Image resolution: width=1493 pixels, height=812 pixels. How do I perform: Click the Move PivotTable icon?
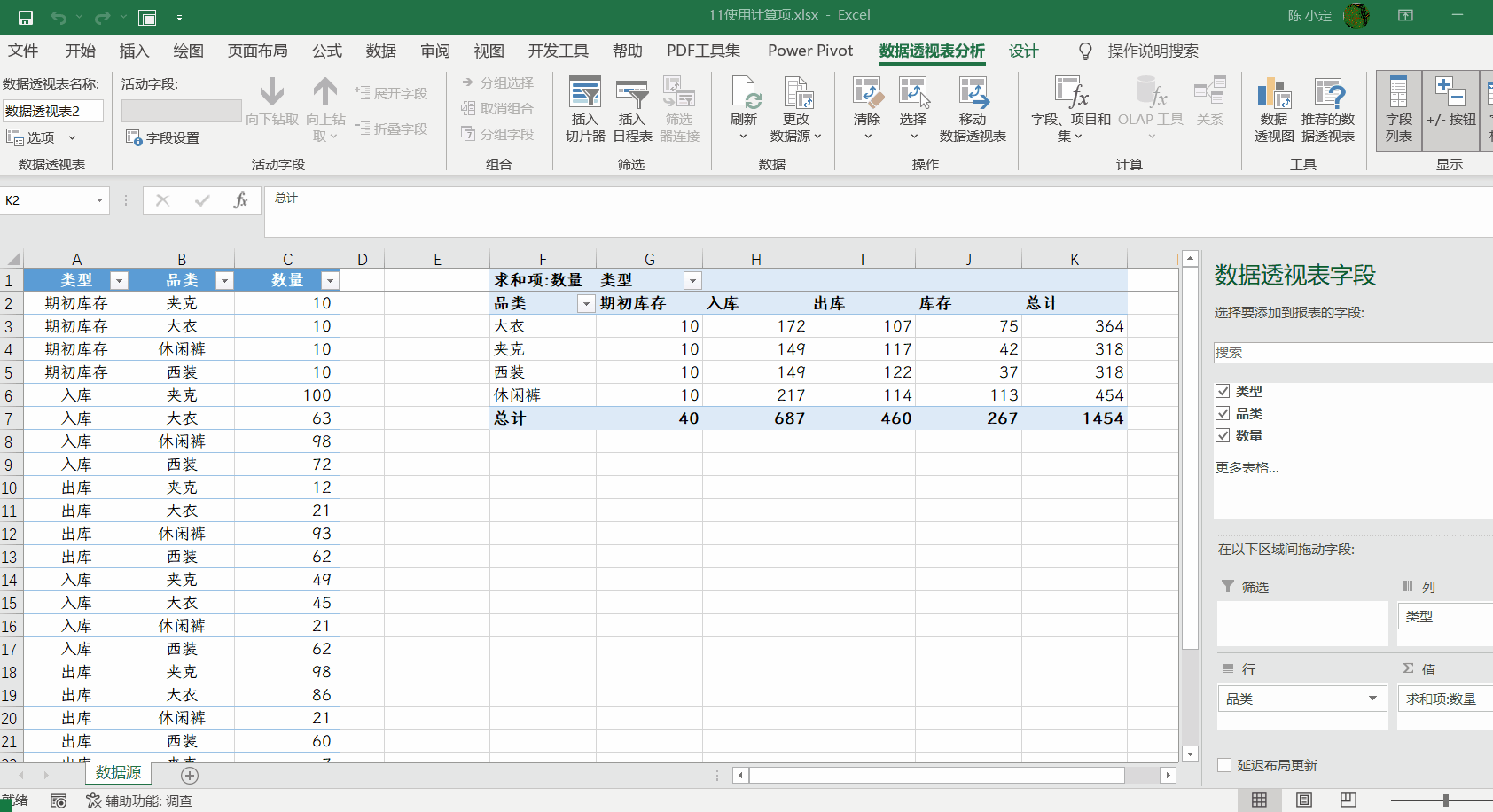coord(973,93)
